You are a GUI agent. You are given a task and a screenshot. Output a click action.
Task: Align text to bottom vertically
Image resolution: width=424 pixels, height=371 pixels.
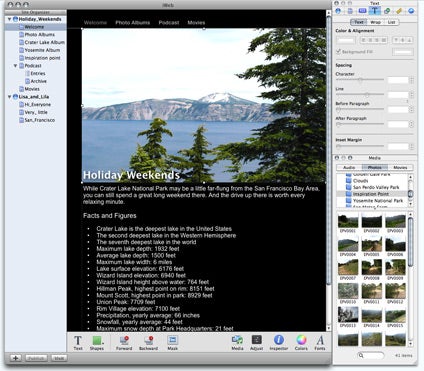(410, 40)
